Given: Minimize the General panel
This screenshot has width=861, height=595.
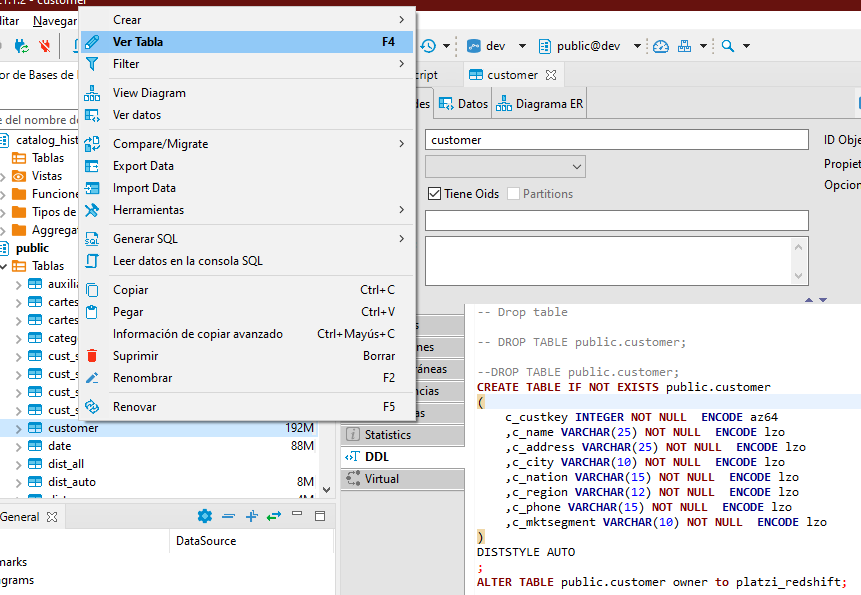Looking at the screenshot, I should [x=297, y=514].
